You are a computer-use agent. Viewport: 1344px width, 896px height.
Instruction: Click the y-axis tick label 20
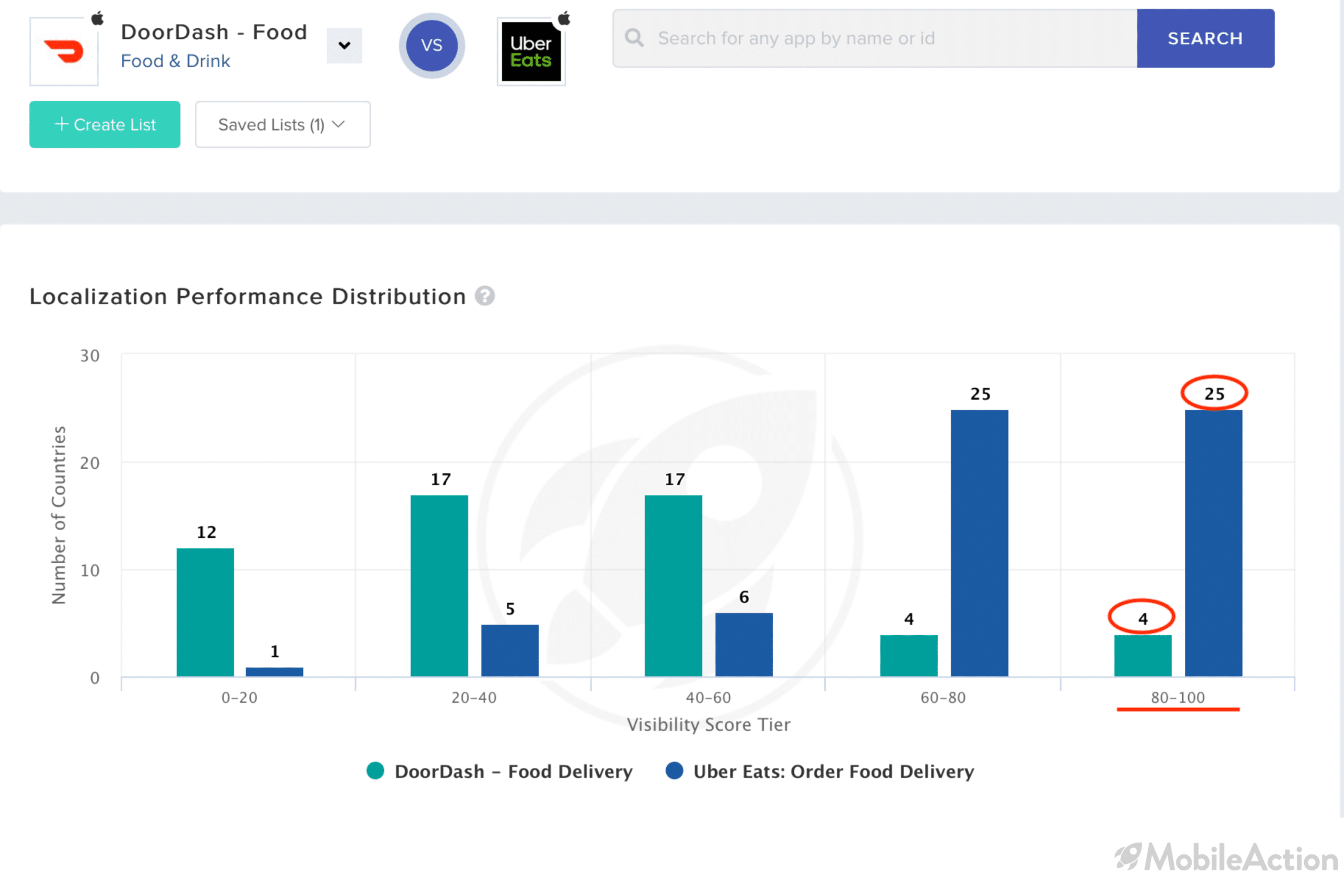click(90, 463)
